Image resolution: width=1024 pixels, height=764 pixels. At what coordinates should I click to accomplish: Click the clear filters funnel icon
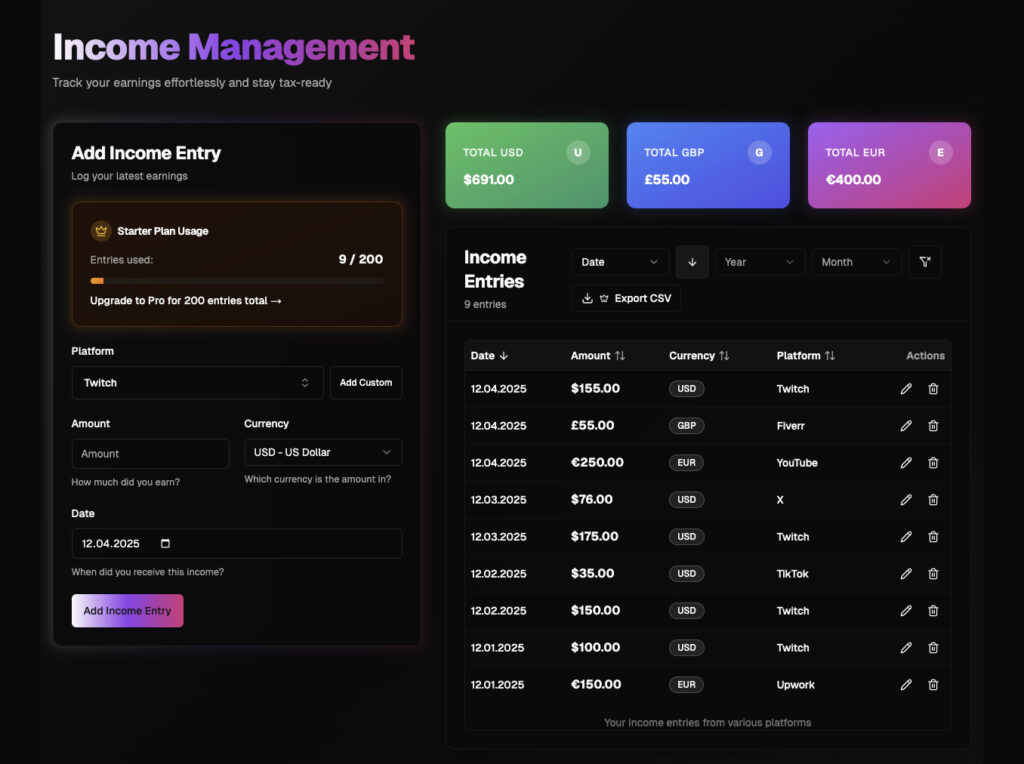pyautogui.click(x=925, y=262)
